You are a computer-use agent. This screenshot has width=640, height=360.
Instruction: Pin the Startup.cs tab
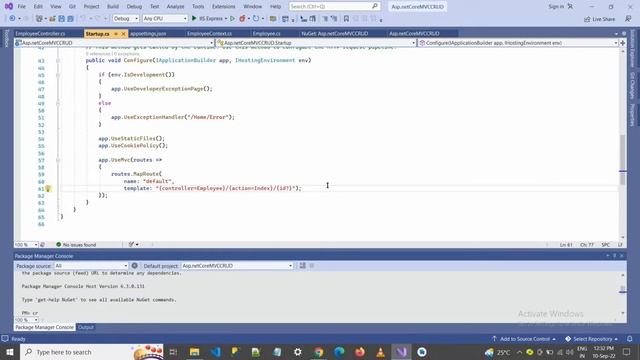116,34
